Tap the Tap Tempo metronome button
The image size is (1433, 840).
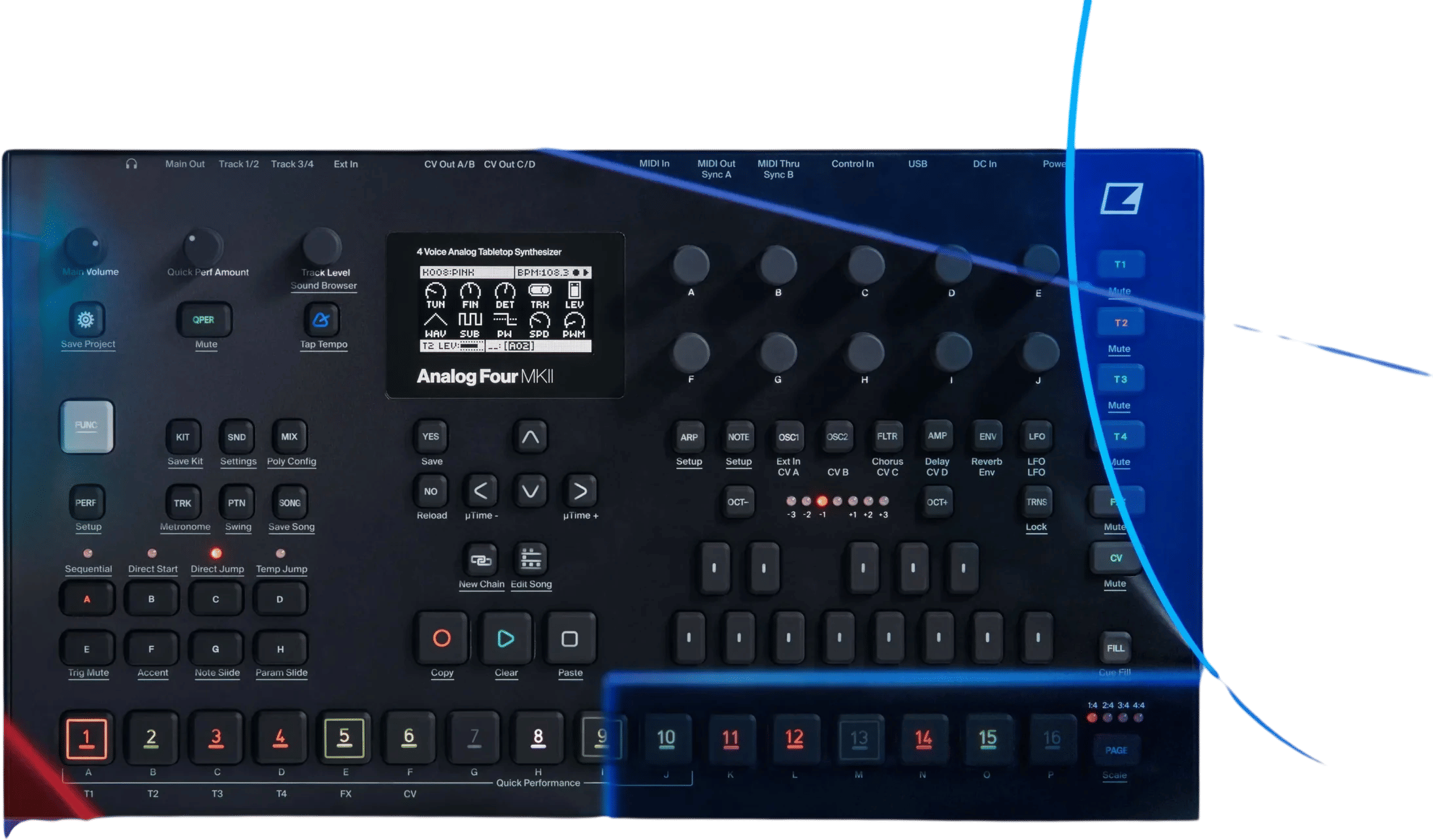tap(321, 319)
